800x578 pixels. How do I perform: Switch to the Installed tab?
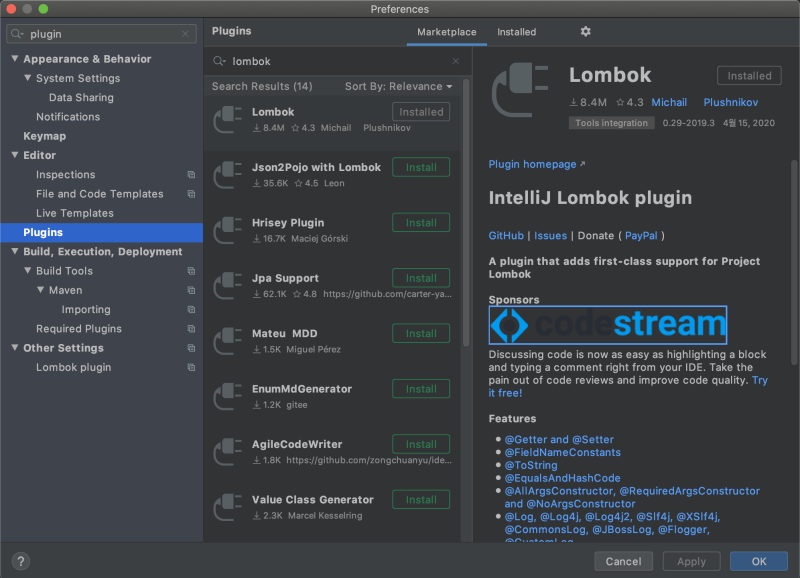516,32
